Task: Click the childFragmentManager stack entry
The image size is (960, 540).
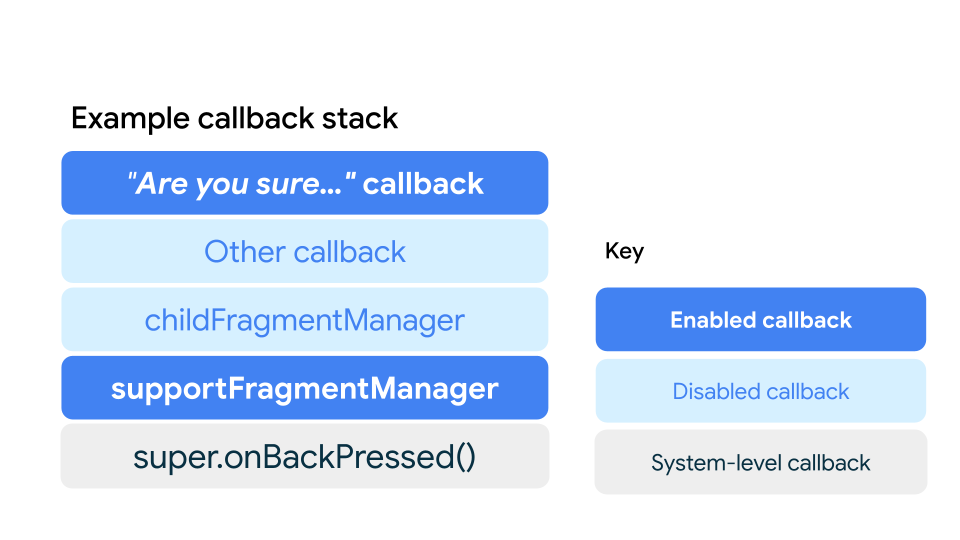Action: coord(304,320)
